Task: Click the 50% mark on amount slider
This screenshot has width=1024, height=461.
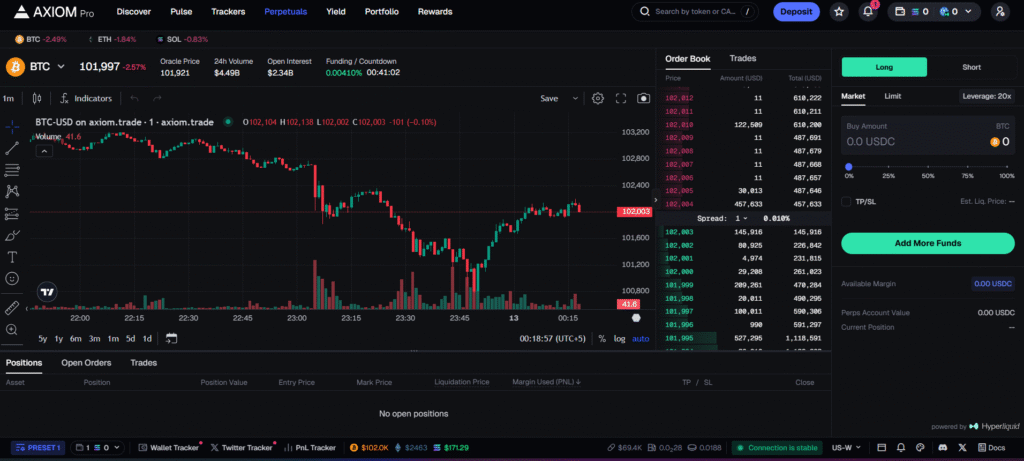Action: tap(928, 167)
